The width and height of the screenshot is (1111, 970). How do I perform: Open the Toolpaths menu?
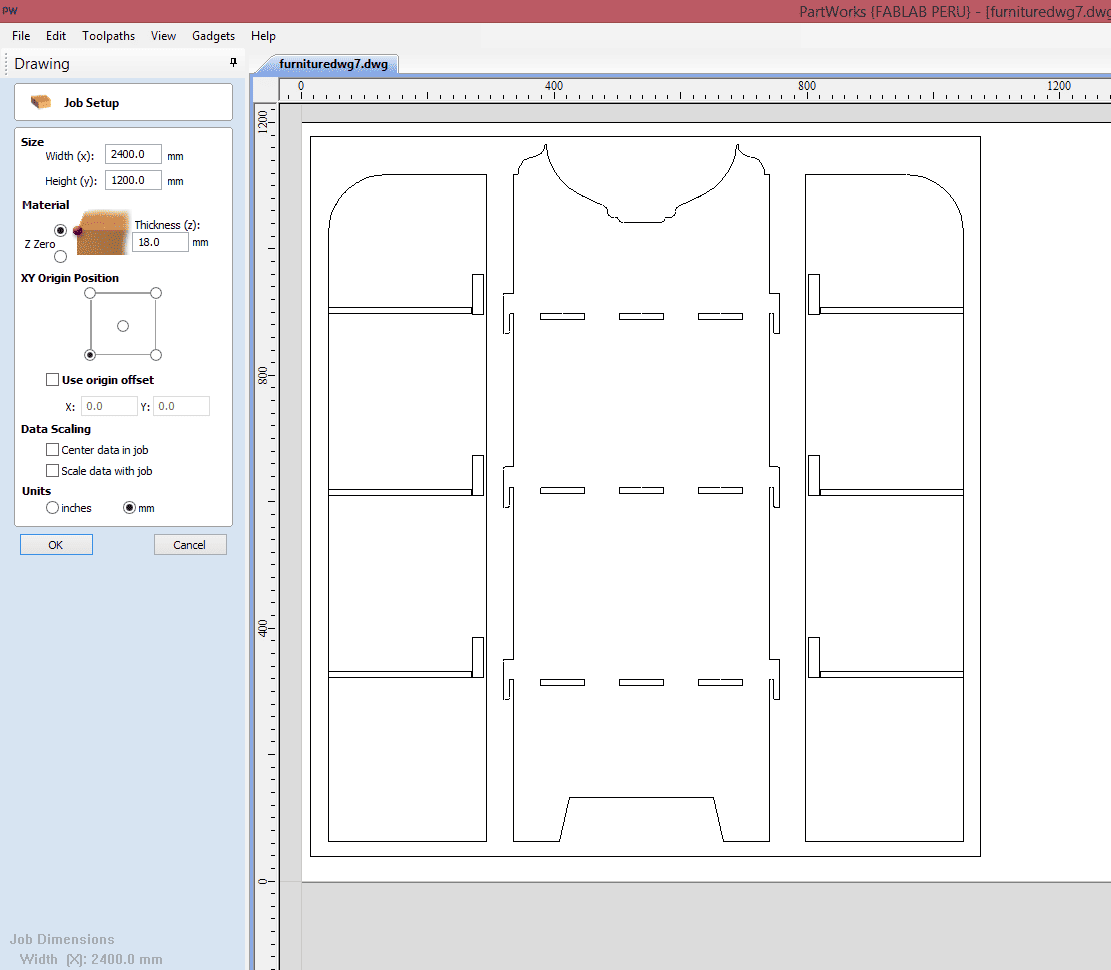point(108,35)
